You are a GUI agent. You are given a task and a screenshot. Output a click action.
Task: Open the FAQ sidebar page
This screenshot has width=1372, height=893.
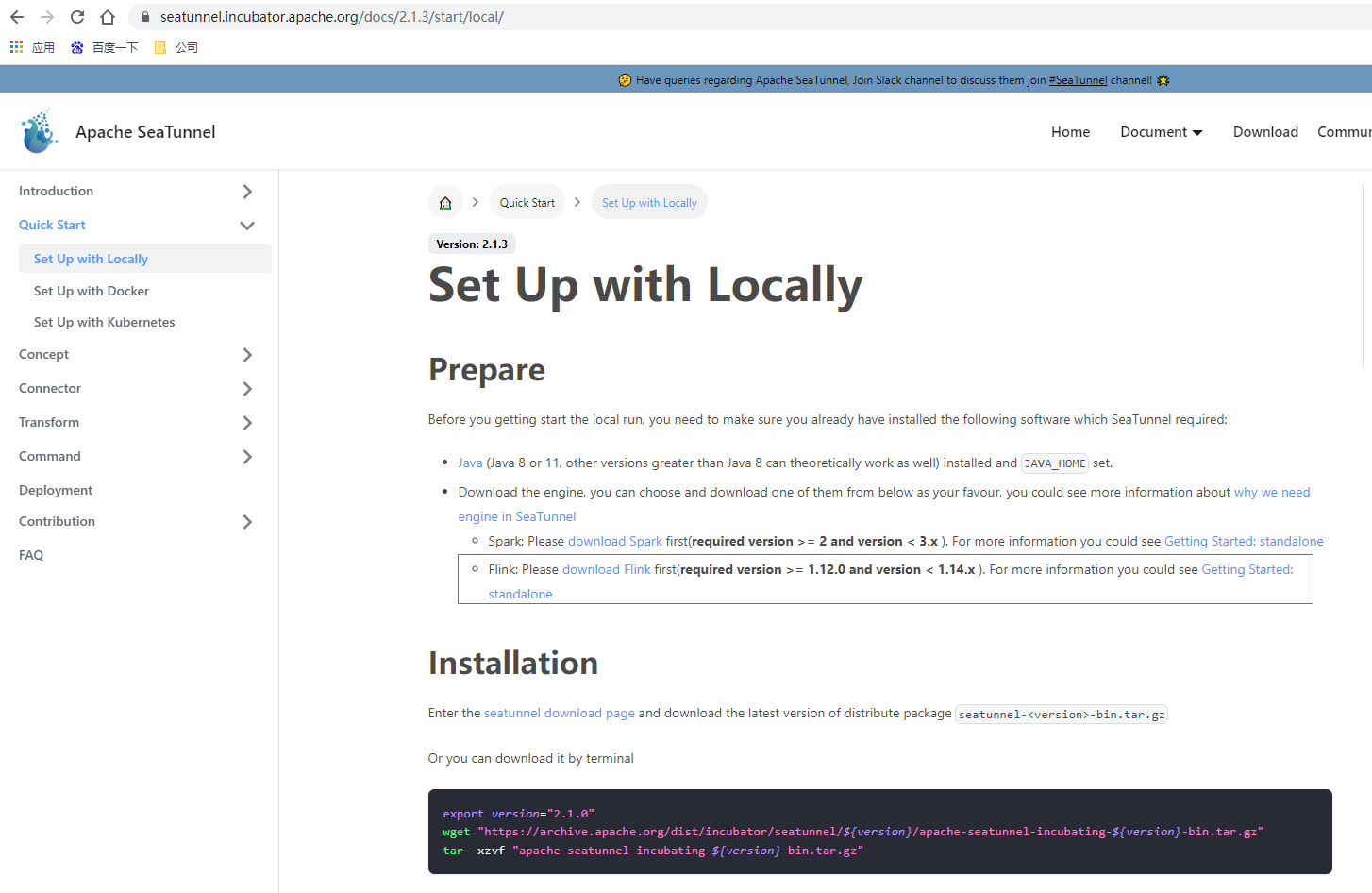[x=31, y=555]
